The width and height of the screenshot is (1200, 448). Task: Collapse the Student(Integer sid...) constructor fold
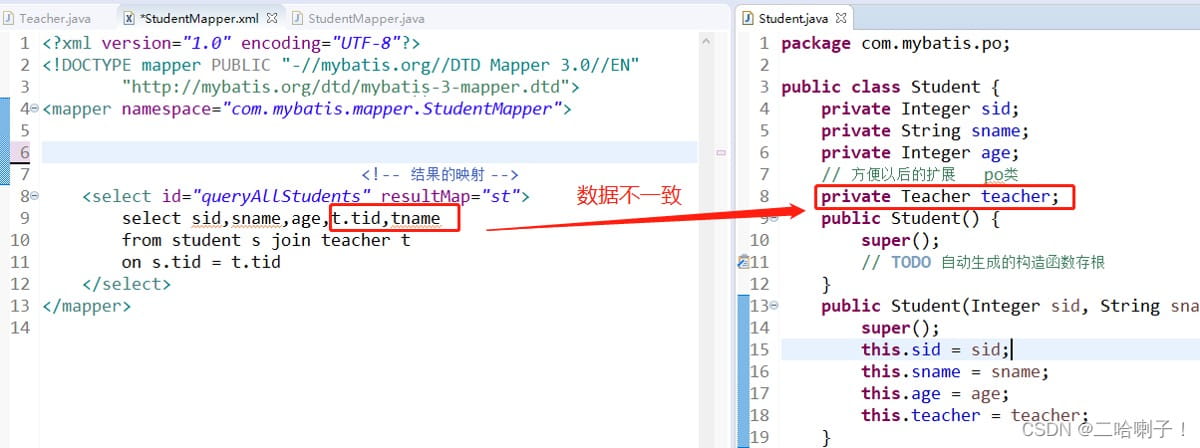[x=774, y=307]
